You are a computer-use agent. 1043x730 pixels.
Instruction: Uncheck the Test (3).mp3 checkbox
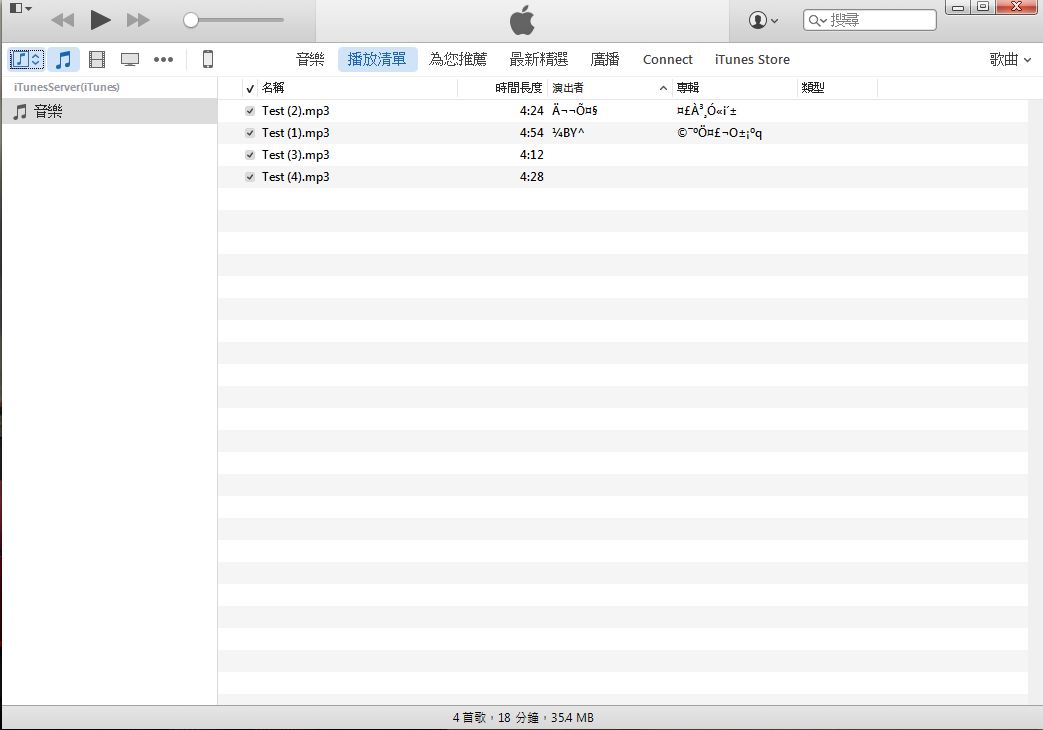tap(250, 155)
